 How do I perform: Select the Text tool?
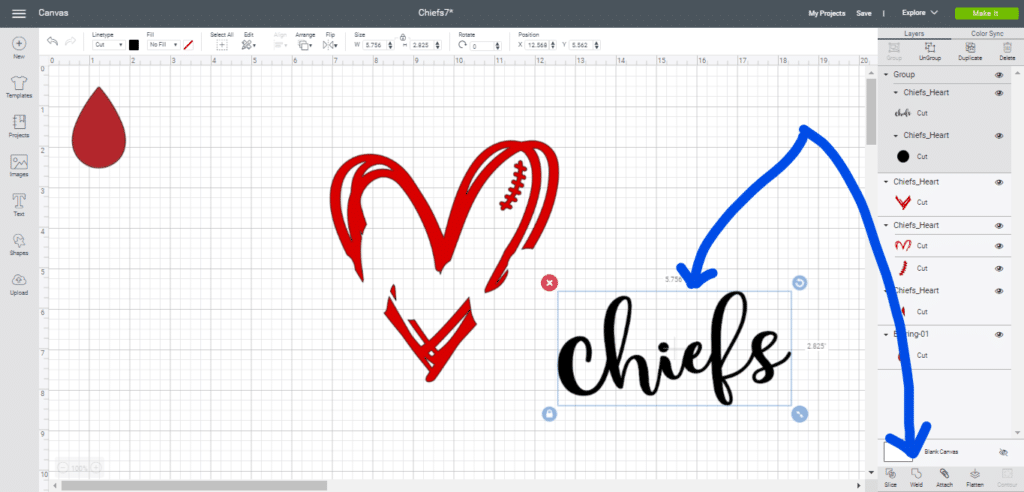19,205
